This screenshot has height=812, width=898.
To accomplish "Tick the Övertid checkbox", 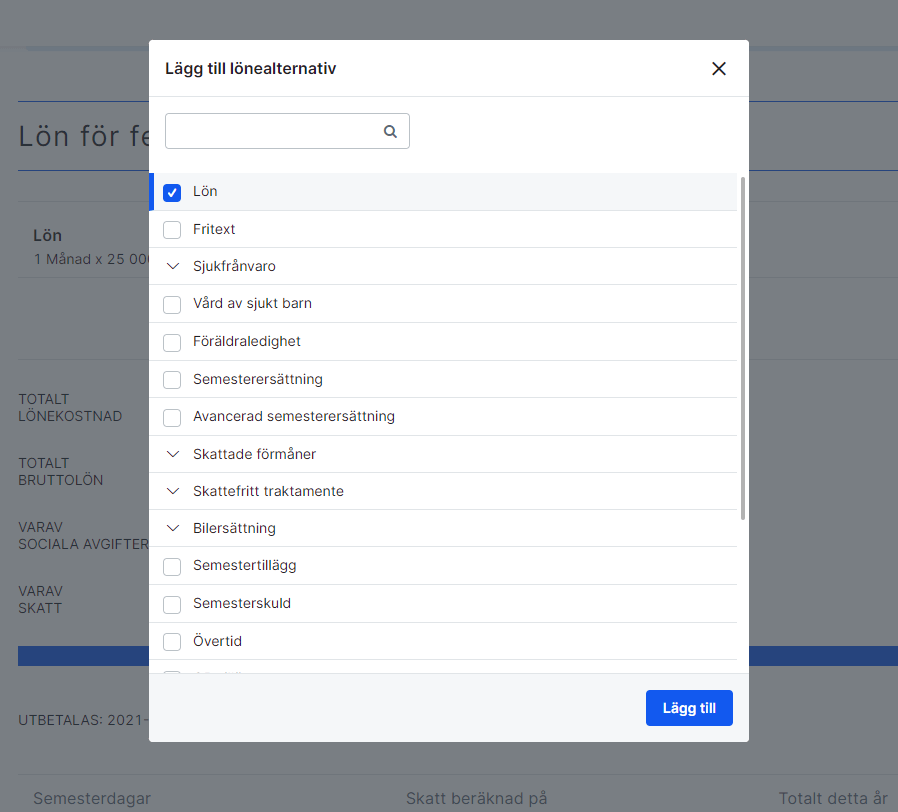I will [172, 642].
